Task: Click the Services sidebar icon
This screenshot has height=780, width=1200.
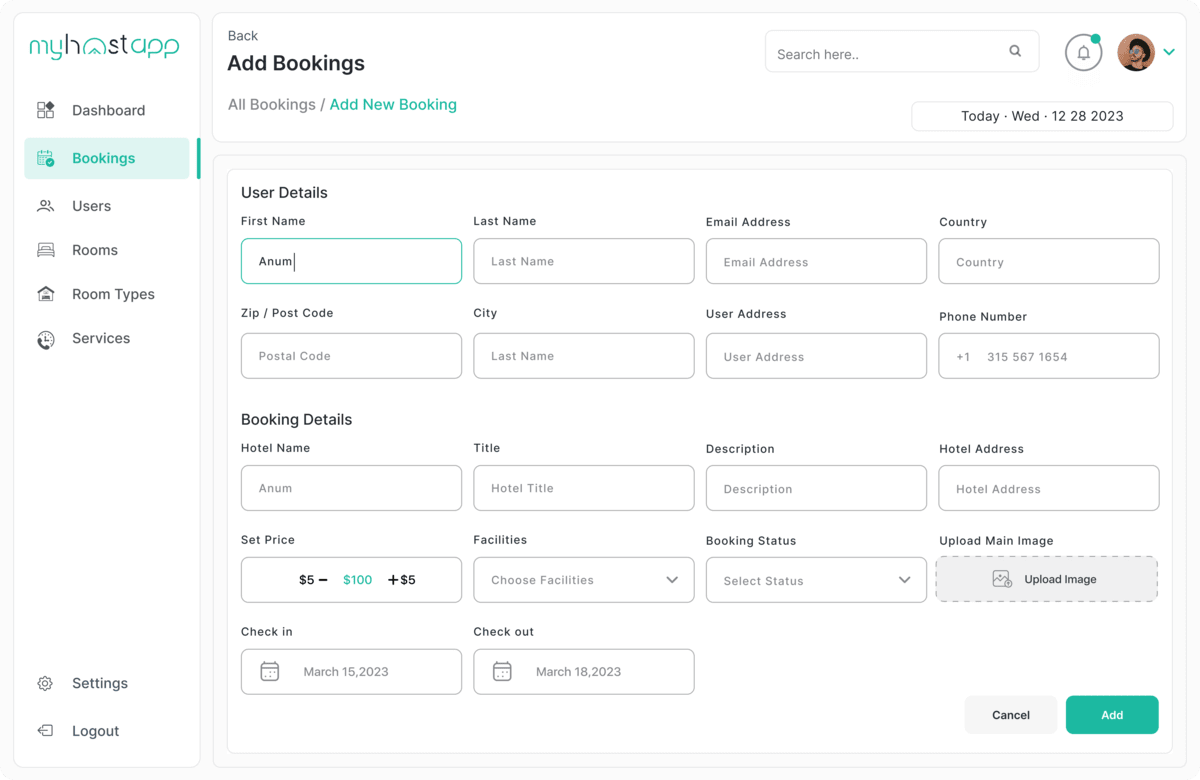Action: tap(46, 339)
